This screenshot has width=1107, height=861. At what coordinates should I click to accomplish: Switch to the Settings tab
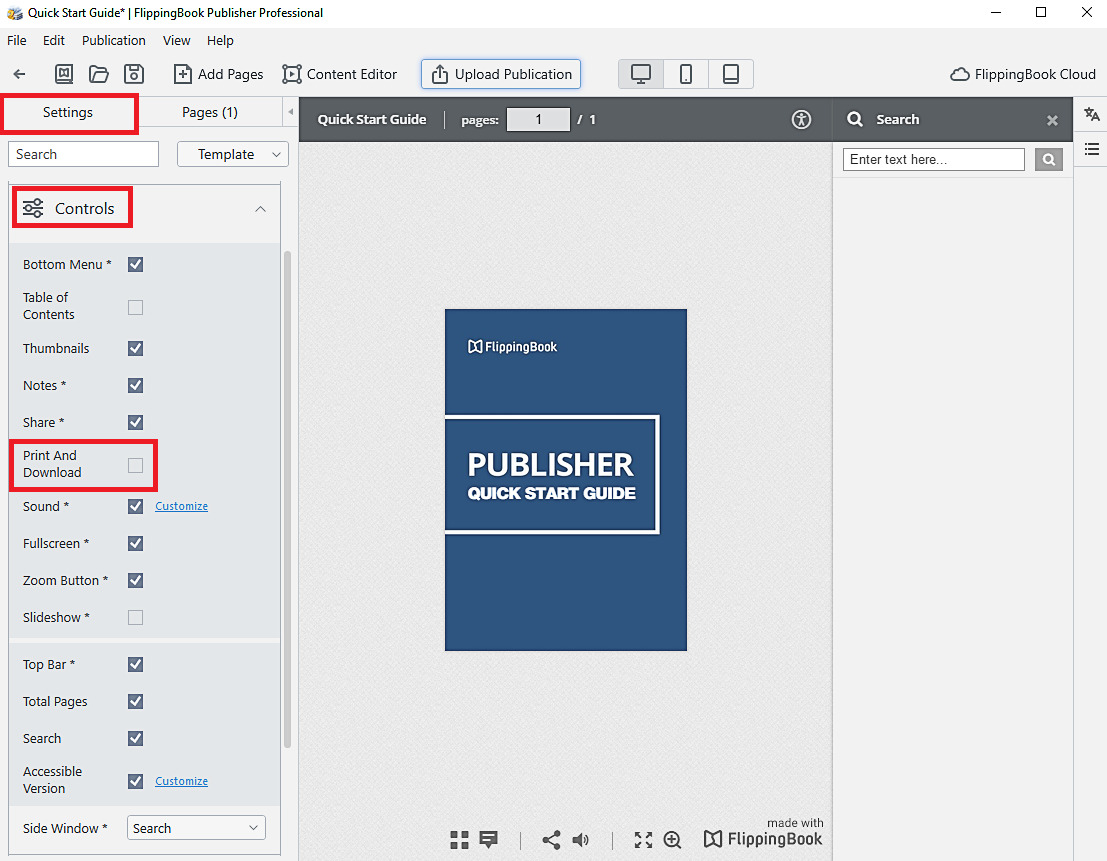[x=68, y=112]
